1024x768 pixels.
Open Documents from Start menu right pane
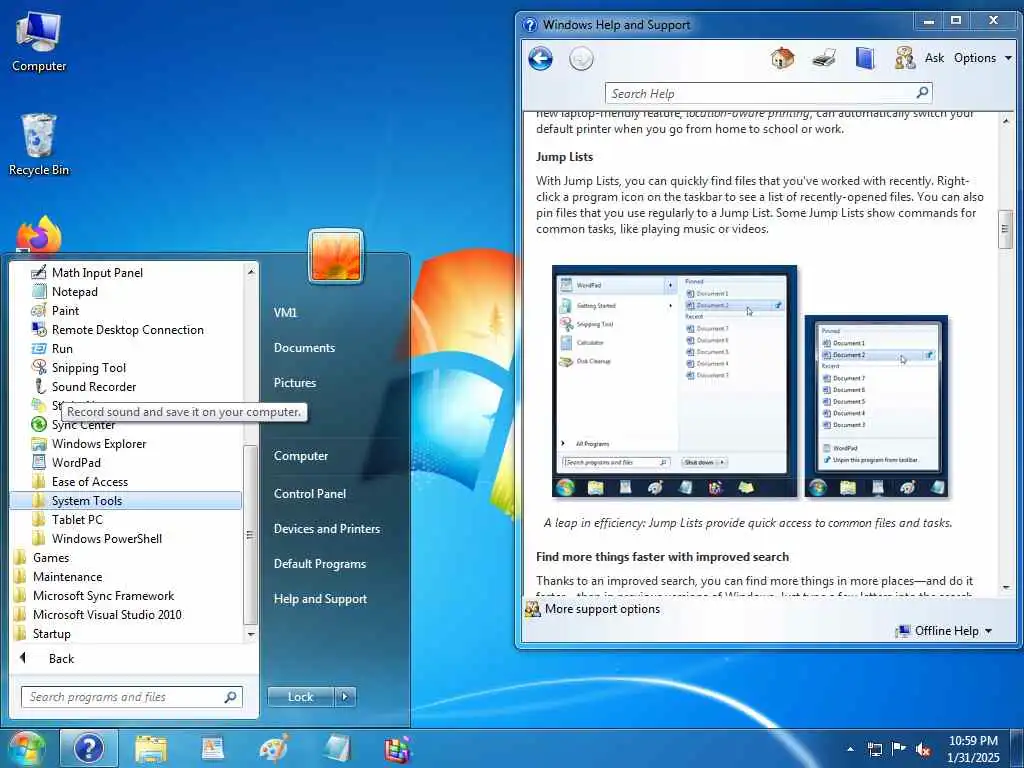(304, 347)
